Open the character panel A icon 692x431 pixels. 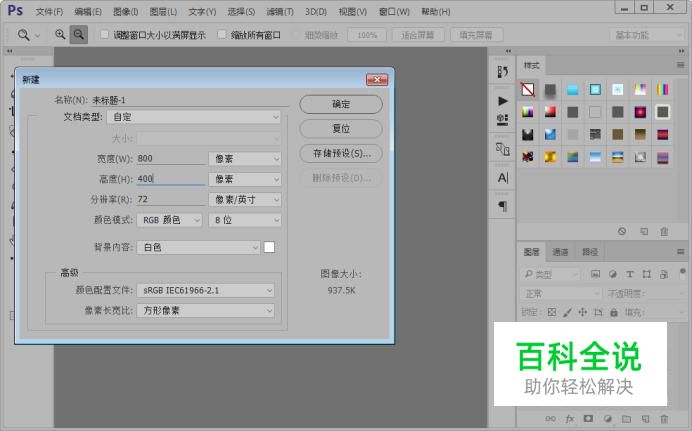click(x=502, y=177)
